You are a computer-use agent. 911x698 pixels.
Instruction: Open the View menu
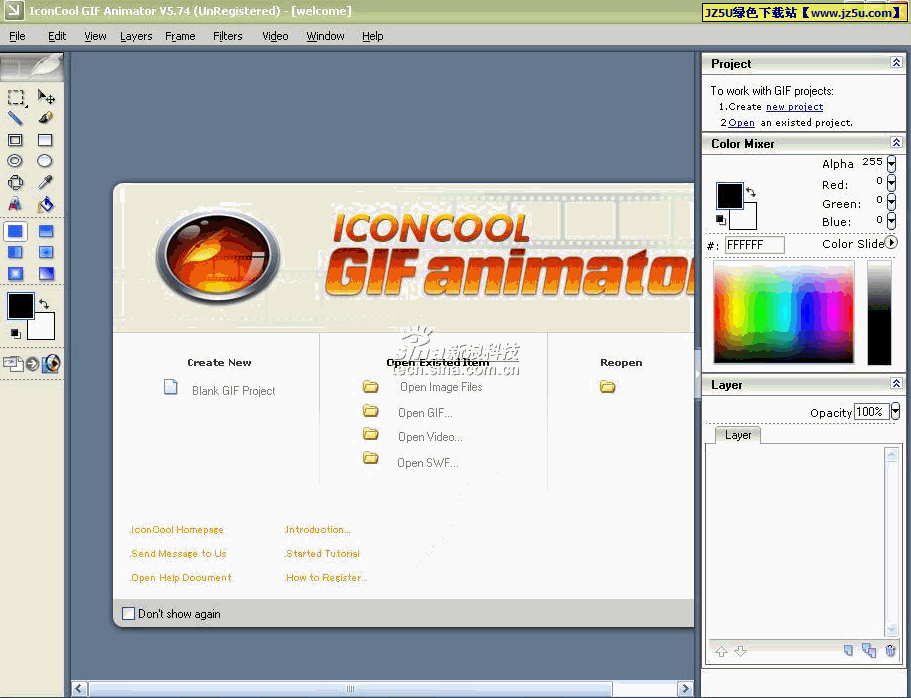pos(95,36)
